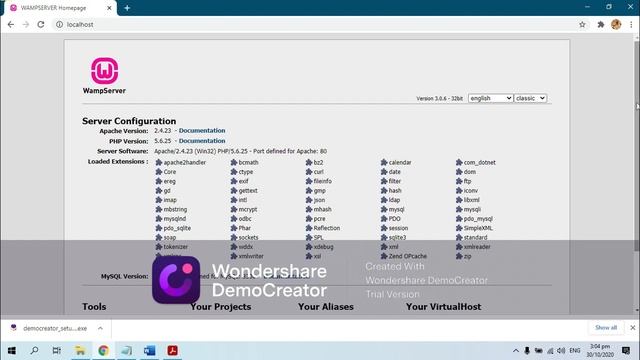Image resolution: width=640 pixels, height=360 pixels.
Task: Click the mysqli extension icon
Action: (x=459, y=209)
